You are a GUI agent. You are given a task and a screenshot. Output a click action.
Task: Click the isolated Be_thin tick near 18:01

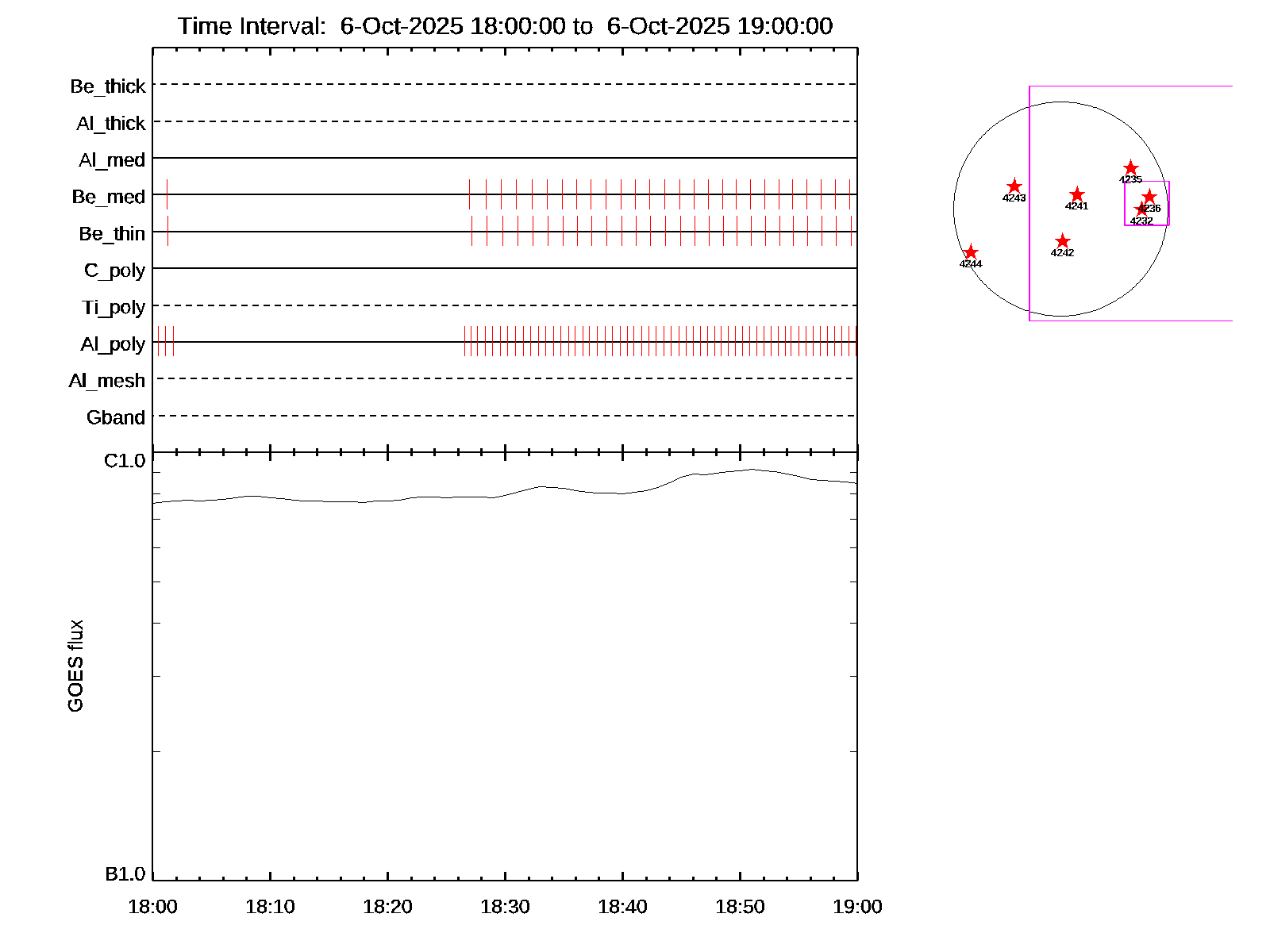167,231
